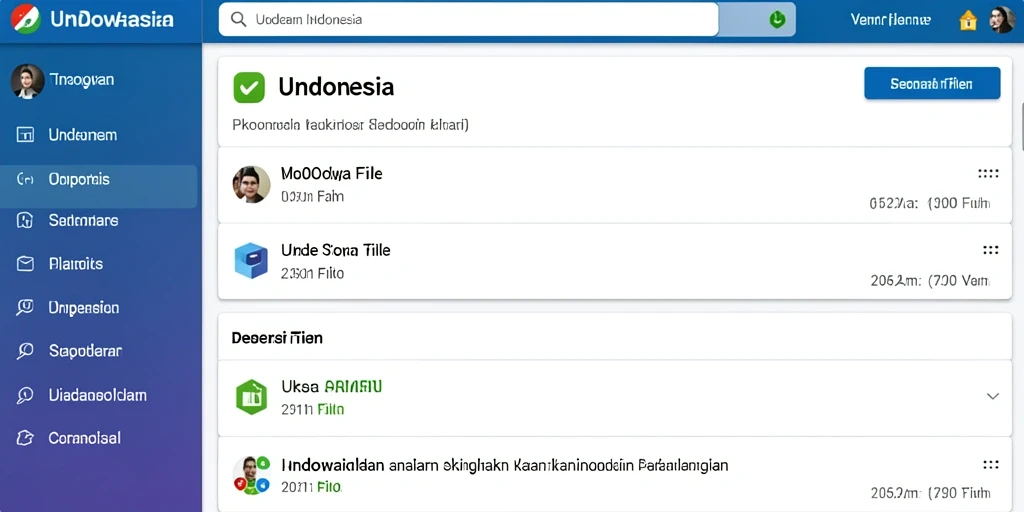
Task: Select Sedomare in the sidebar
Action: (84, 221)
